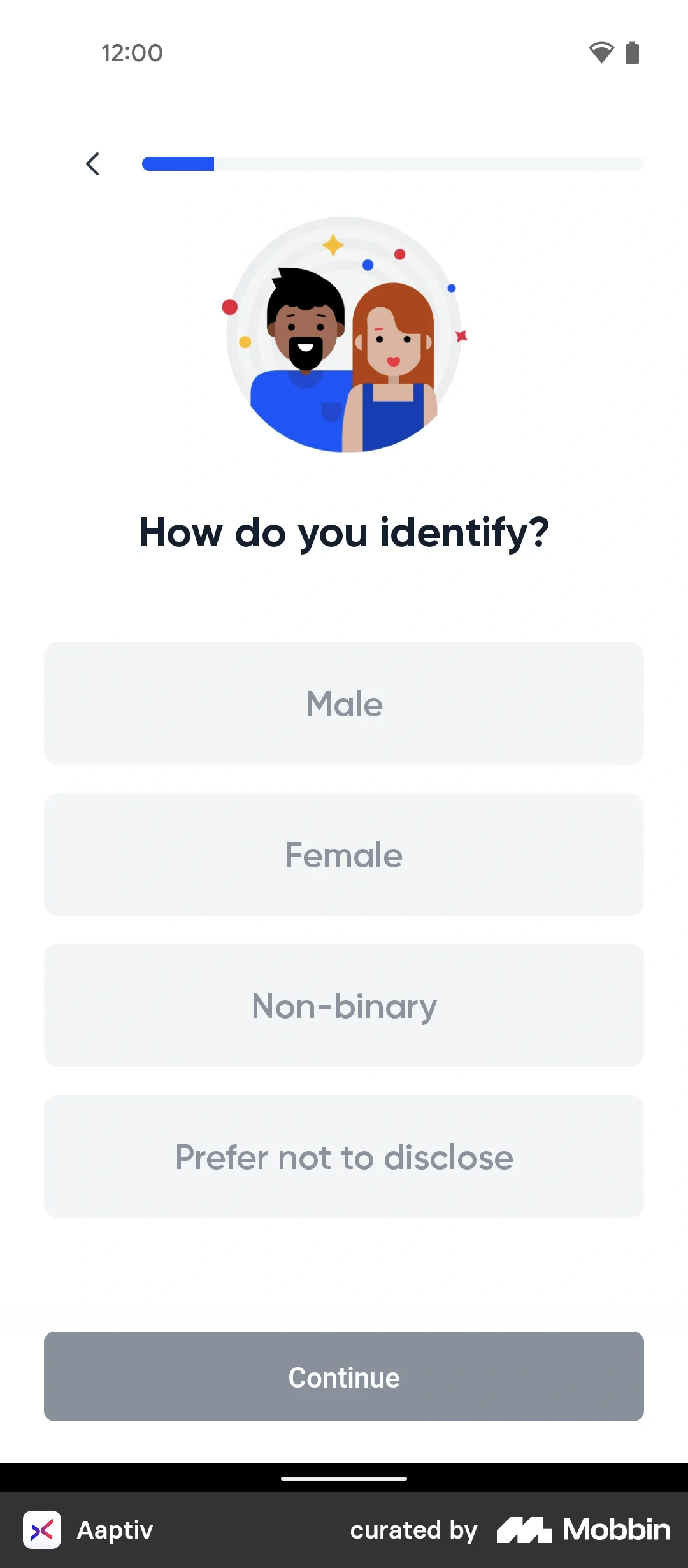Tap the Aaptiv logo icon

tap(42, 1529)
